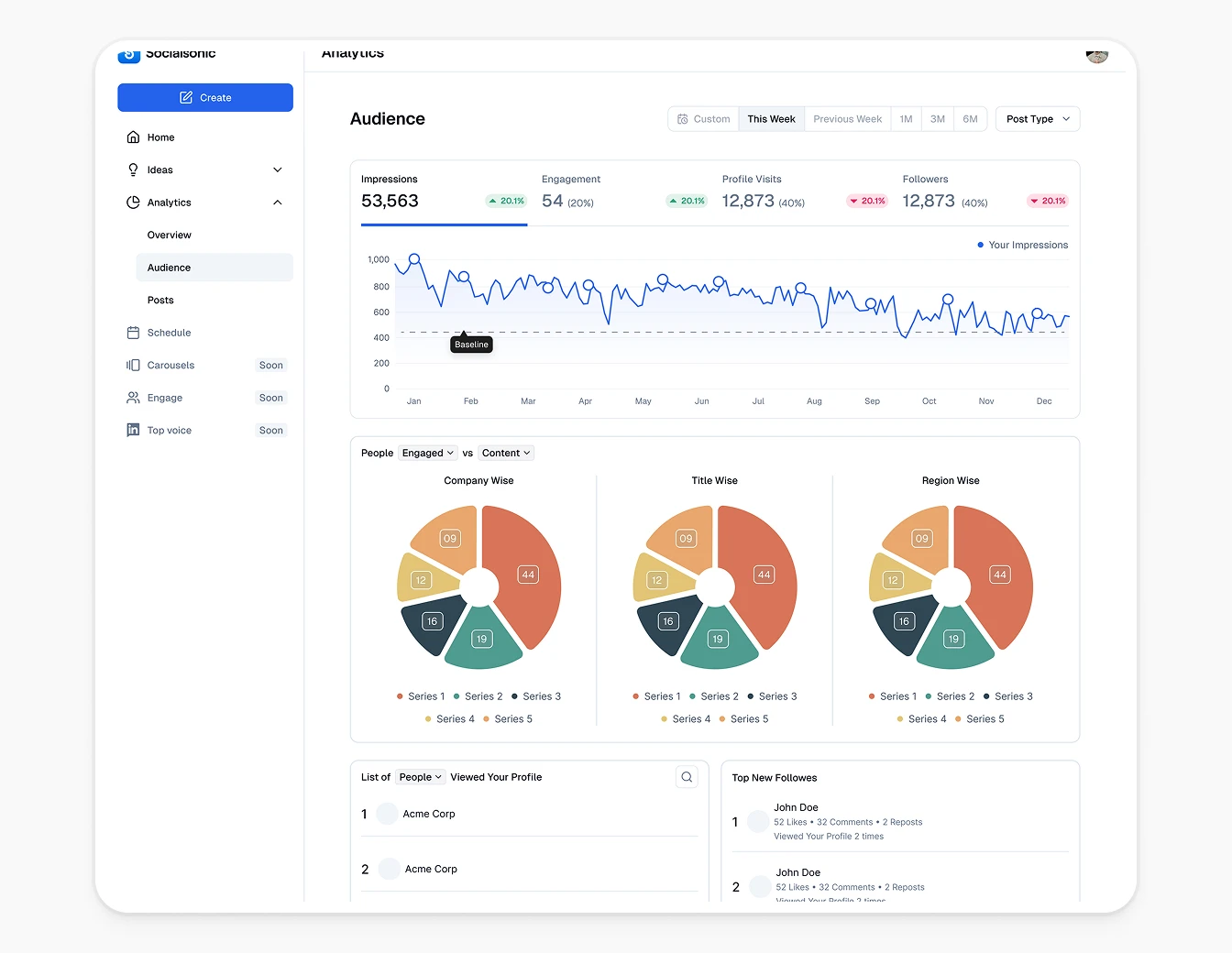This screenshot has height=953, width=1232.
Task: Click the Top voice LinkedIn icon
Action: tap(133, 430)
